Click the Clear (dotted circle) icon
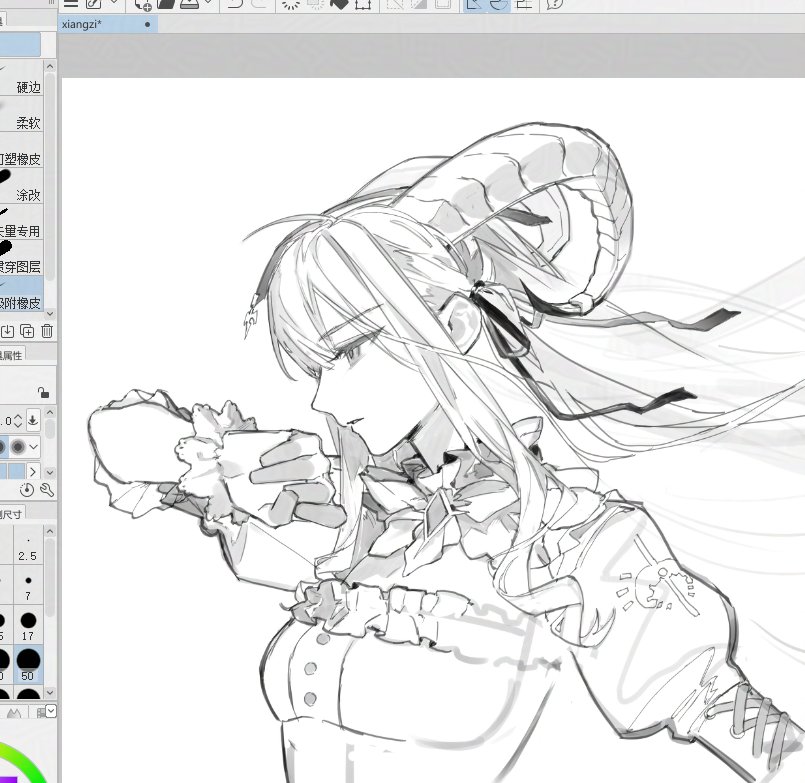805x783 pixels. coord(292,4)
